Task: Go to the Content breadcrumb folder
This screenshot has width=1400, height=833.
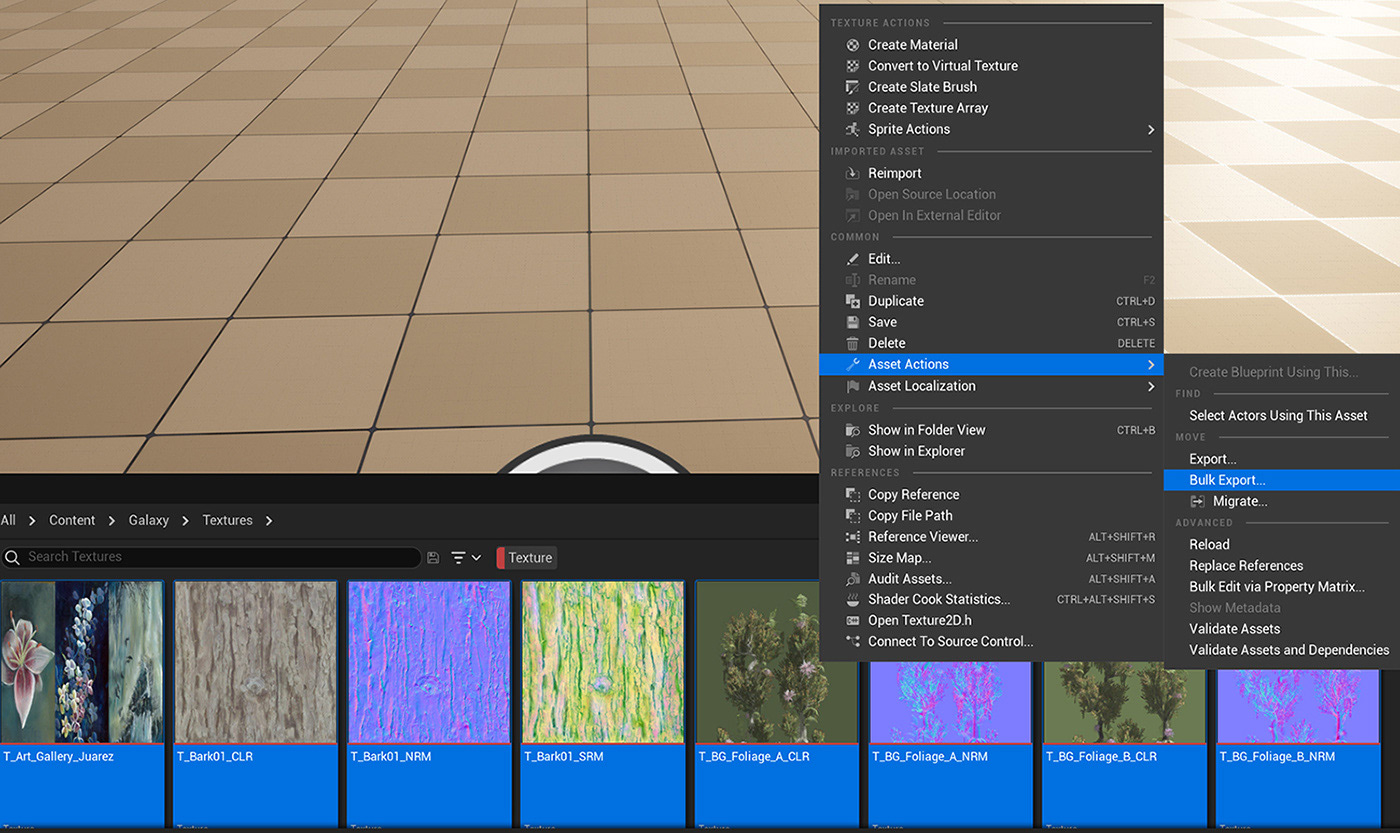Action: click(x=72, y=520)
